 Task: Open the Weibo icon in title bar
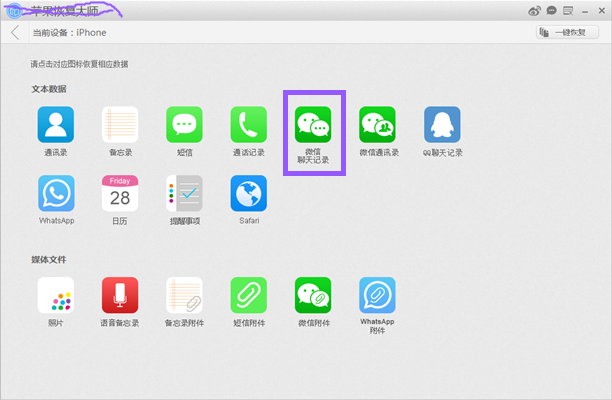[x=534, y=11]
